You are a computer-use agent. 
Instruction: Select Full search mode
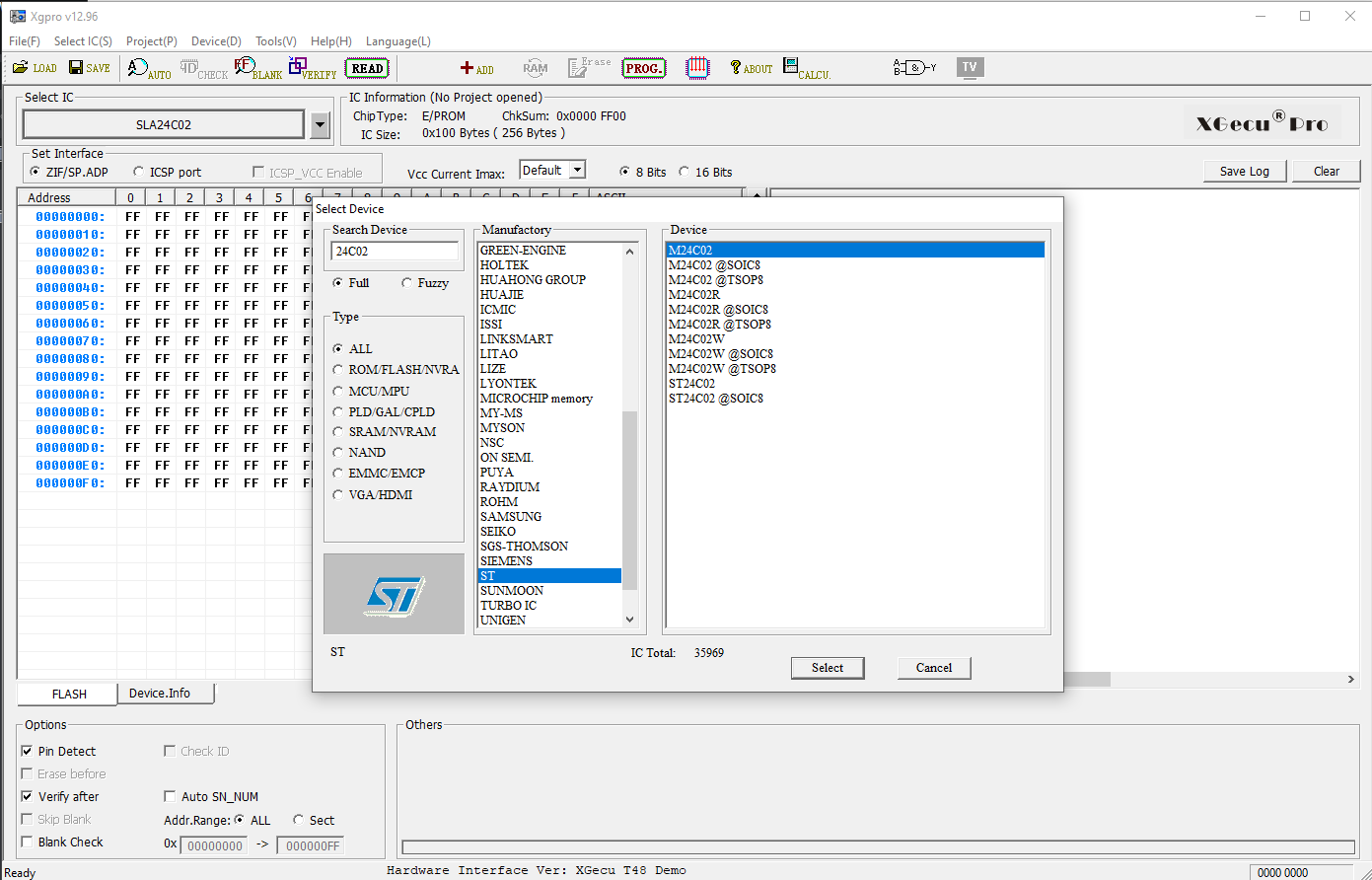pos(351,283)
